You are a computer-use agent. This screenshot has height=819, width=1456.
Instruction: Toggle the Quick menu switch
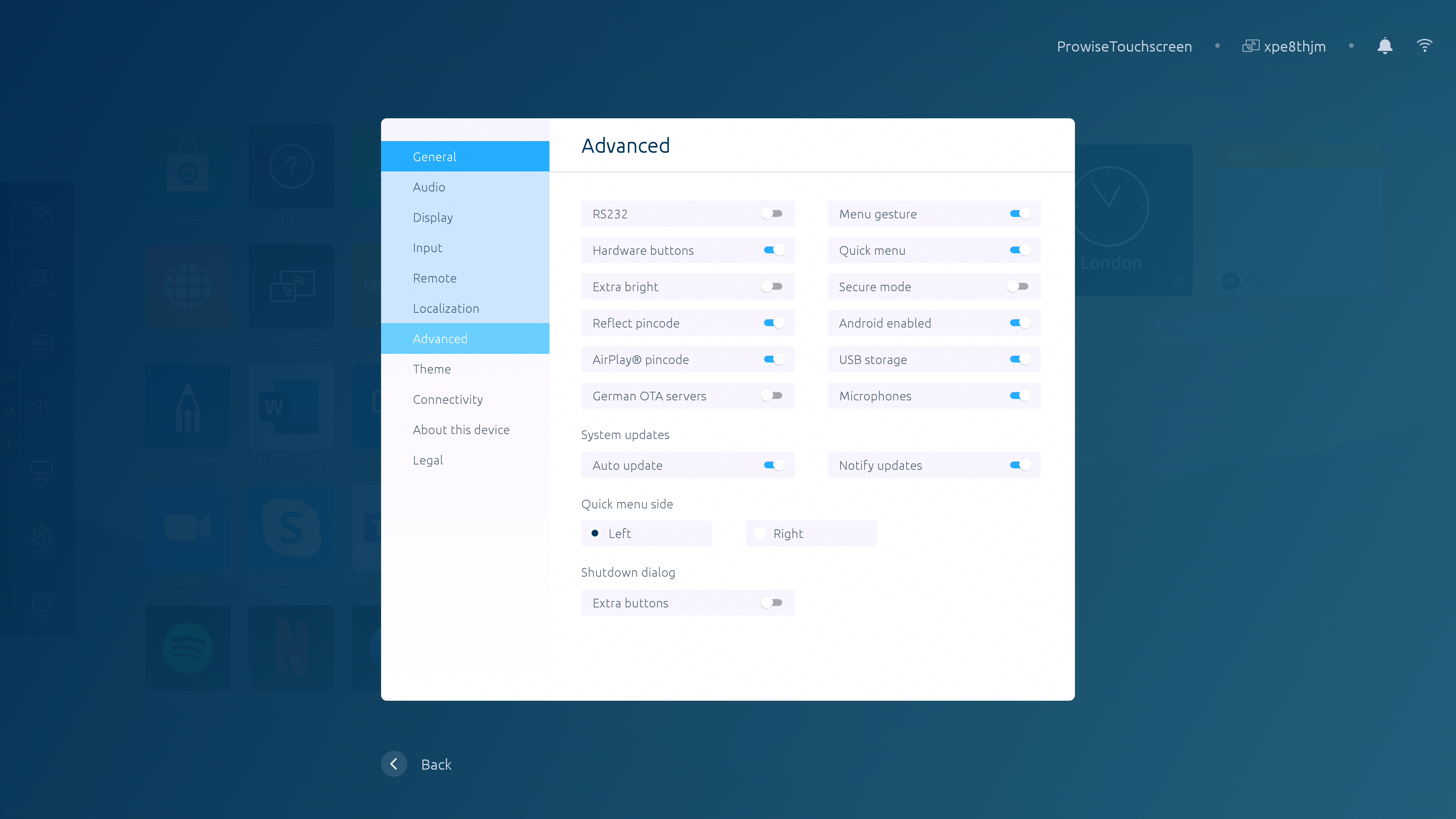click(x=1020, y=250)
